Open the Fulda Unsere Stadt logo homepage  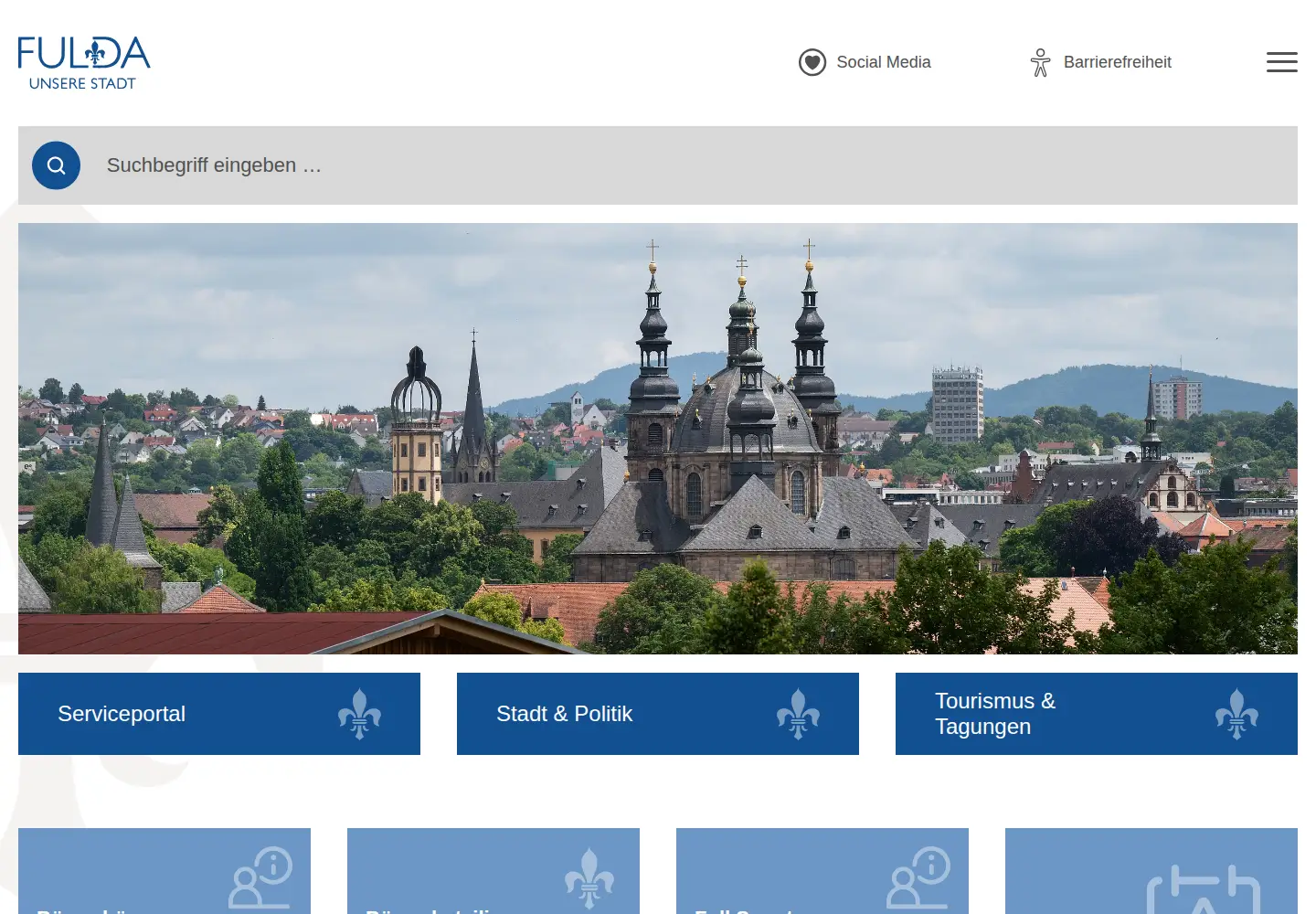[84, 63]
